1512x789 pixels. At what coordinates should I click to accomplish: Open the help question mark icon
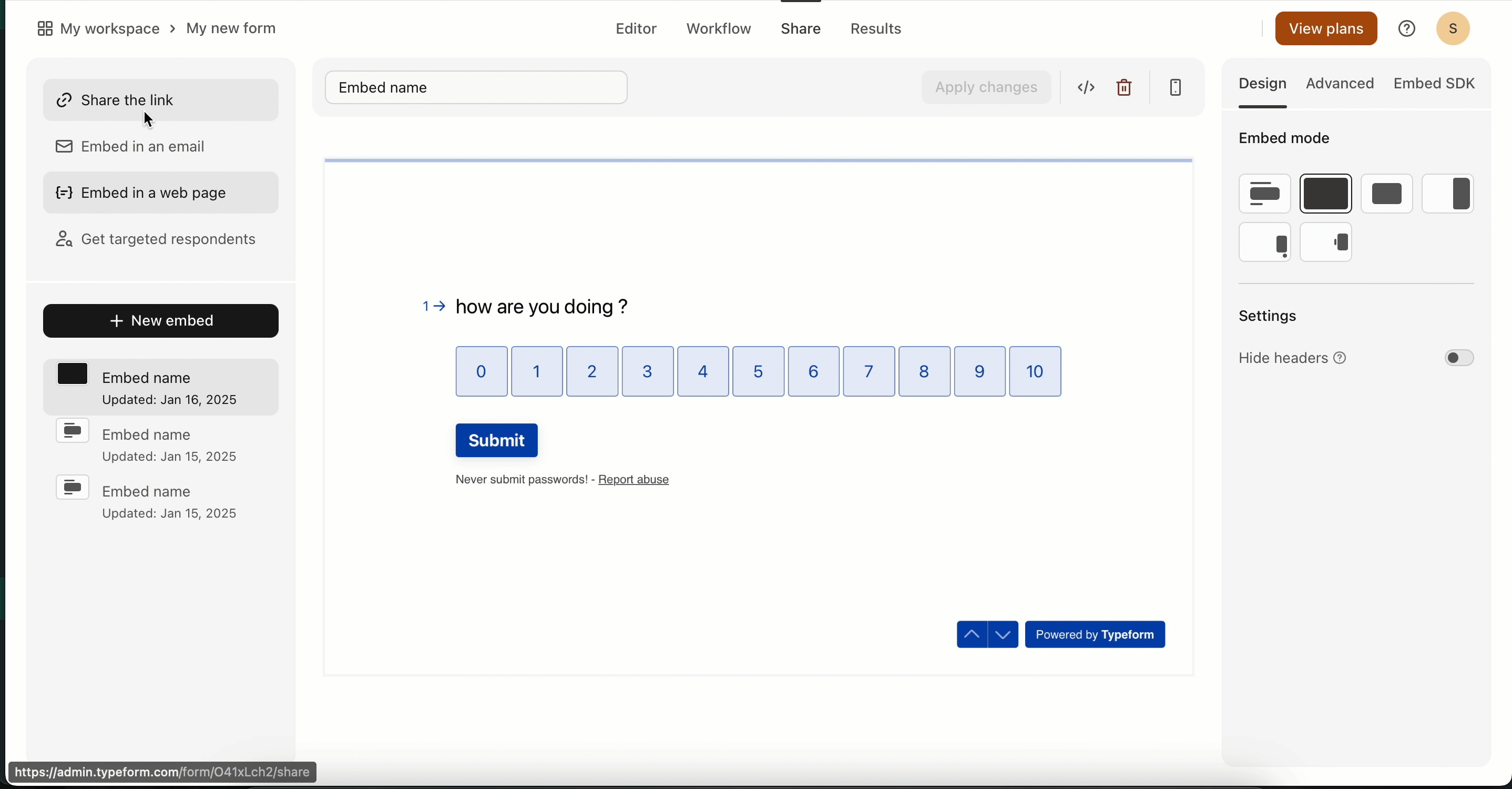point(1407,28)
